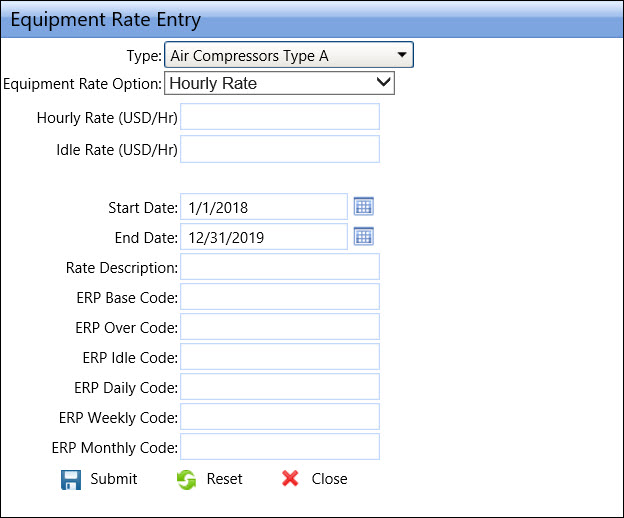Click into the Idle Rate (USD/Hr) field
This screenshot has height=518, width=624.
(280, 150)
